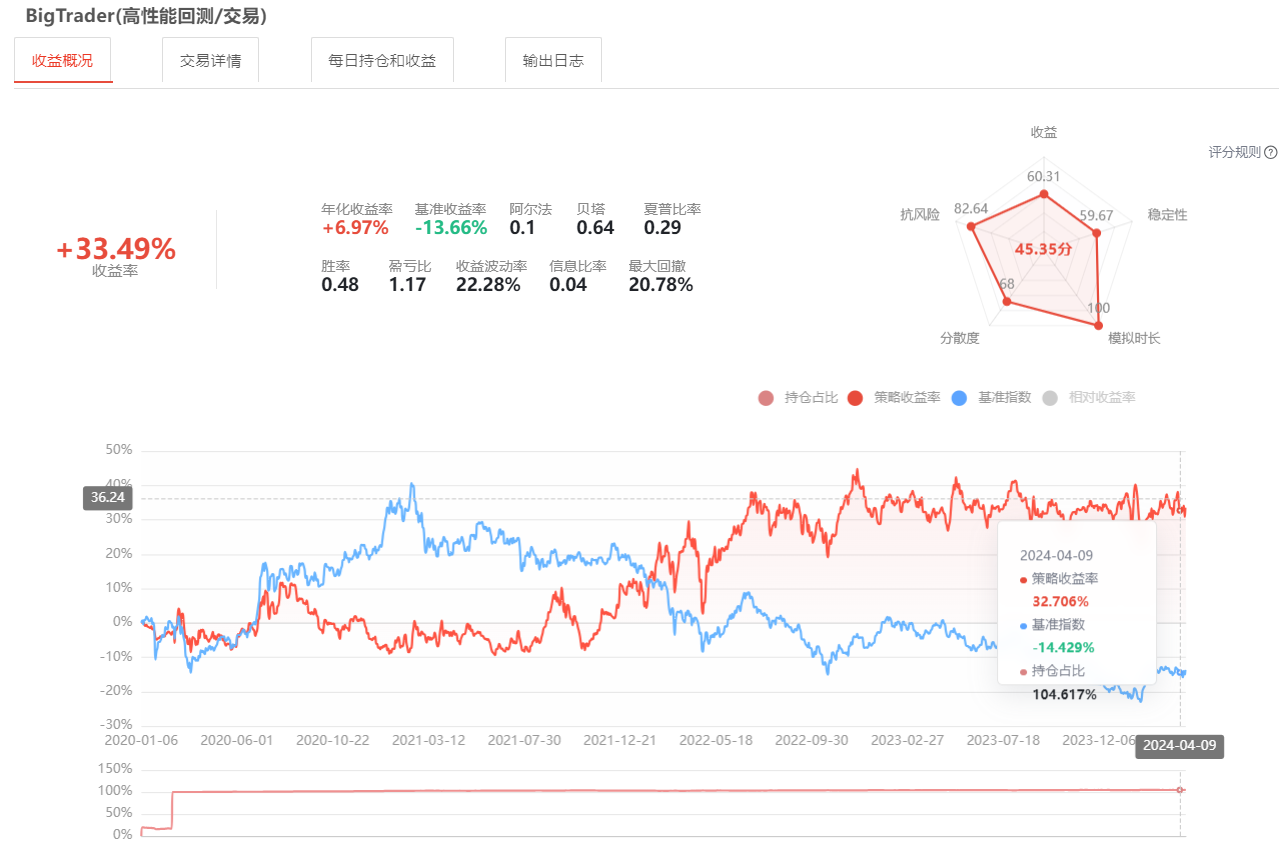Image resolution: width=1279 pixels, height=841 pixels.
Task: Click the 2024-04-09 date marker on x-axis
Action: [1179, 746]
